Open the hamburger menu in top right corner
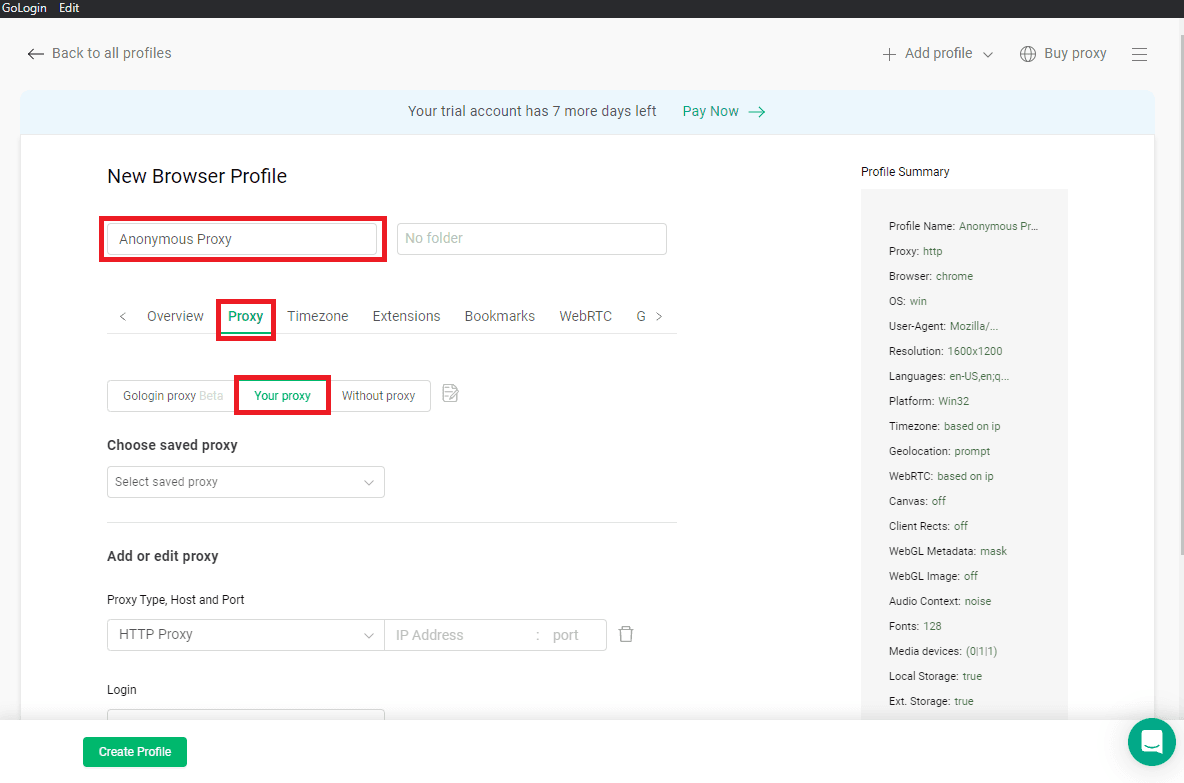 1139,54
